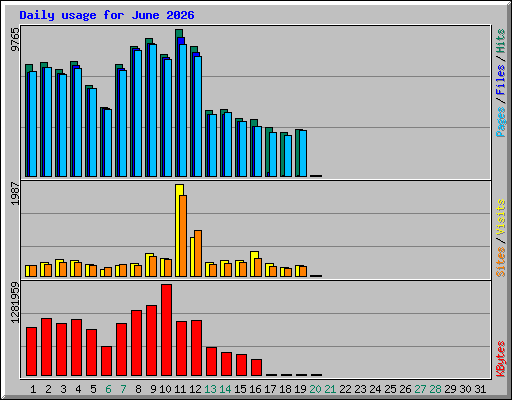The width and height of the screenshot is (512, 400).
Task: Click day label 22 on the axis
Action: [x=345, y=389]
